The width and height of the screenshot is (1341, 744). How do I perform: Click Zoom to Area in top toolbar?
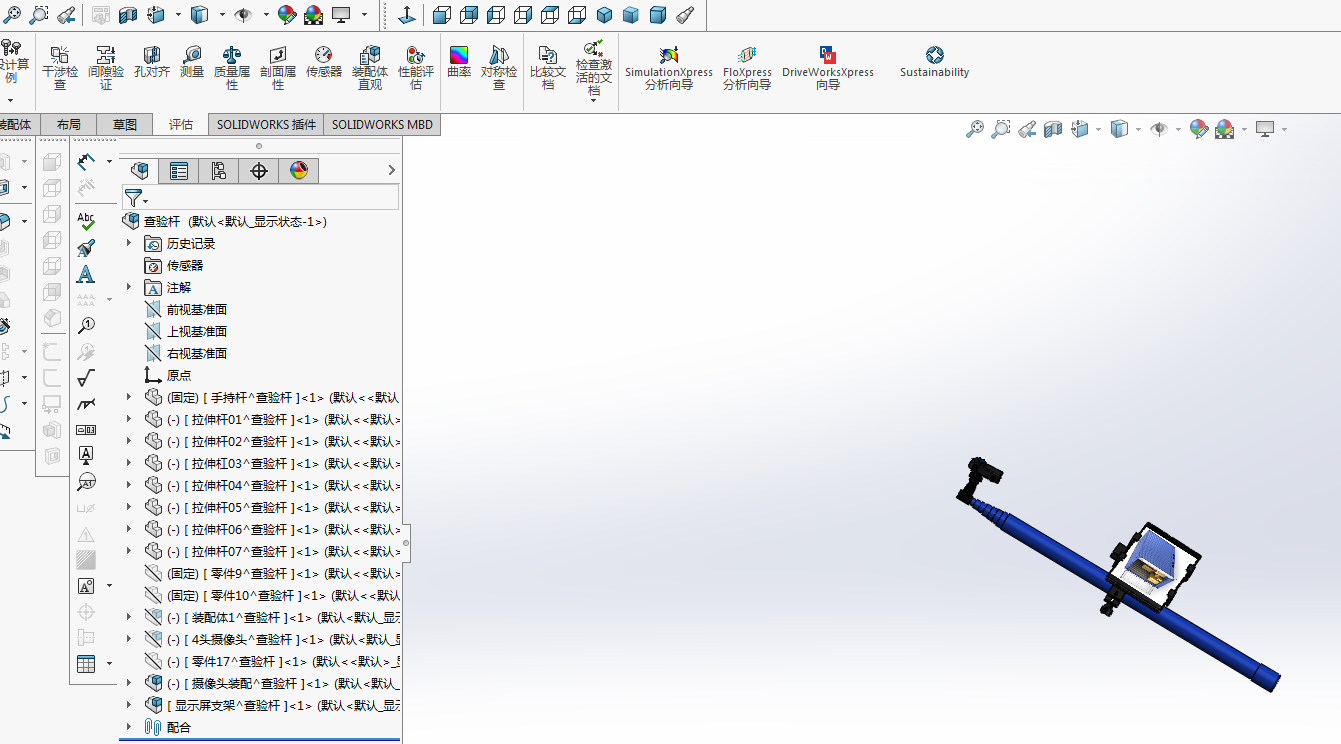pos(39,15)
